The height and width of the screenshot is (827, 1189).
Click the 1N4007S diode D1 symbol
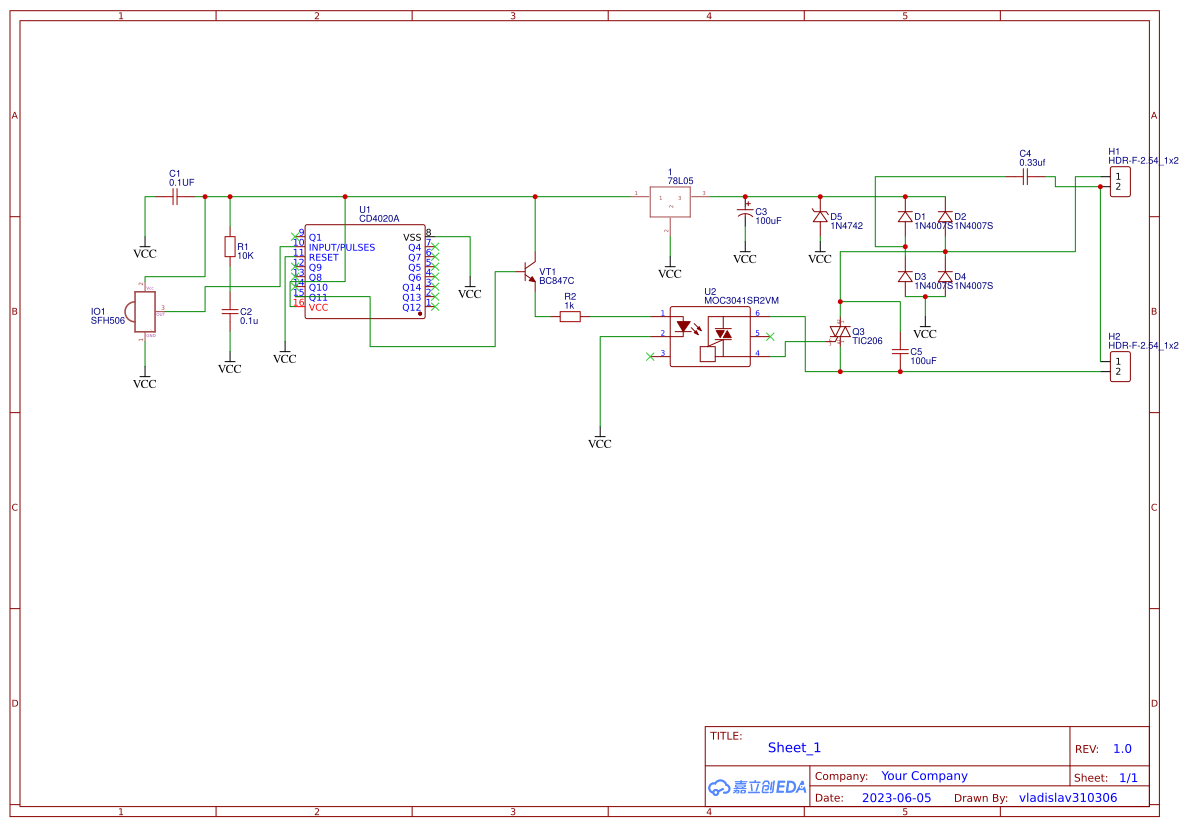point(906,218)
